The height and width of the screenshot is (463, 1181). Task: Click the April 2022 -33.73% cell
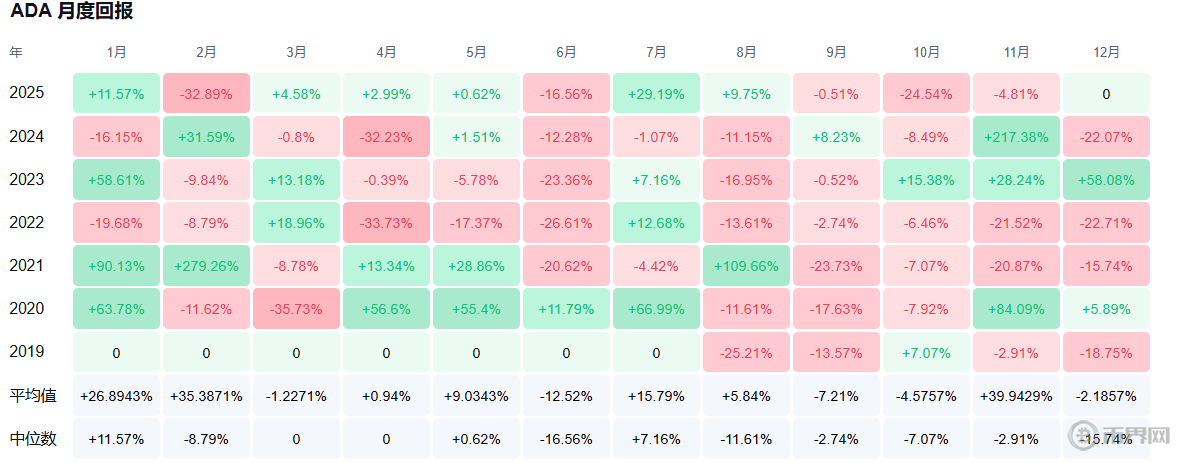tap(386, 223)
